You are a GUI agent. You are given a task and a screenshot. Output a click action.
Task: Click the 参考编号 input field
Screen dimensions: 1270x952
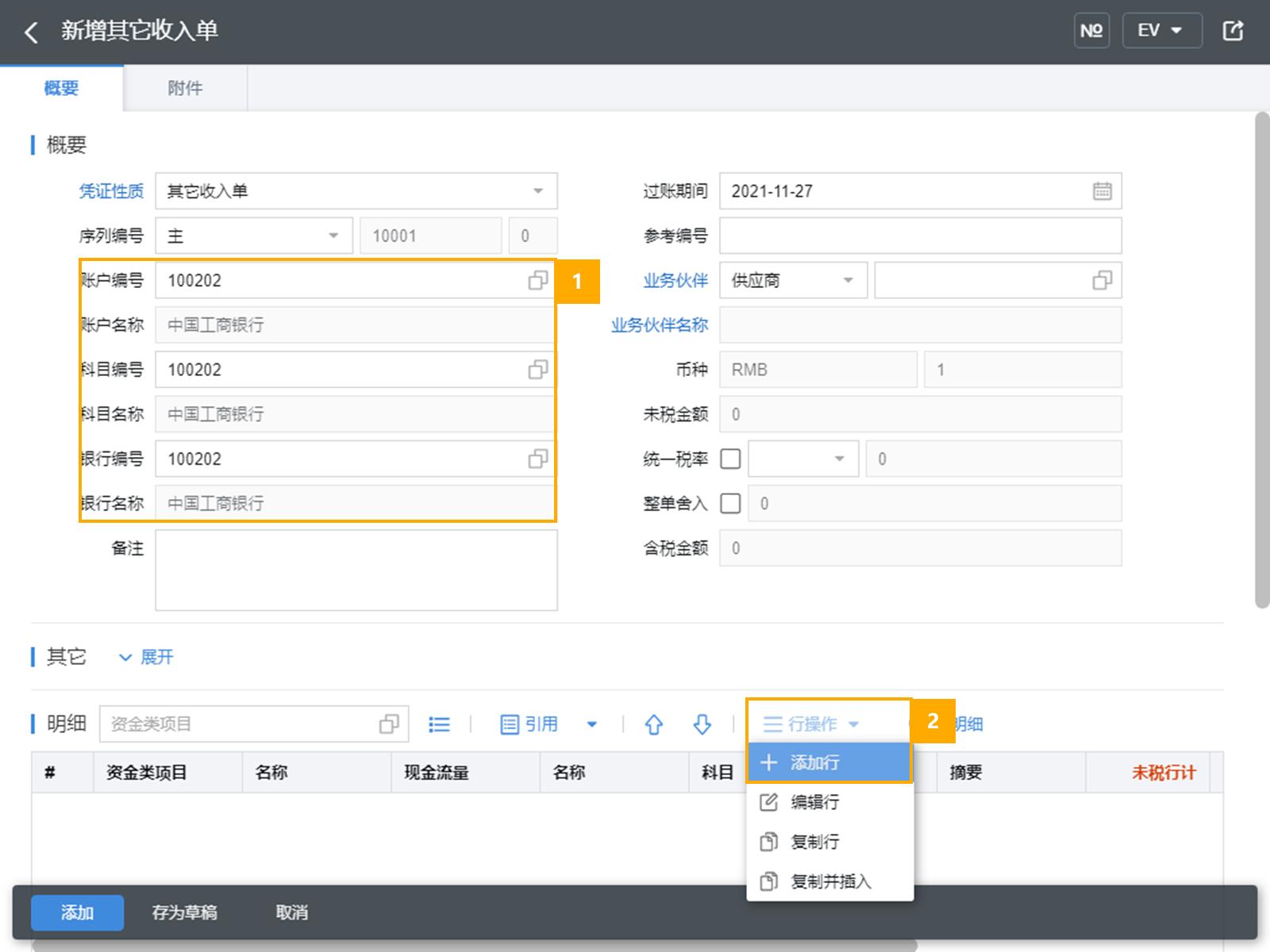(x=920, y=236)
